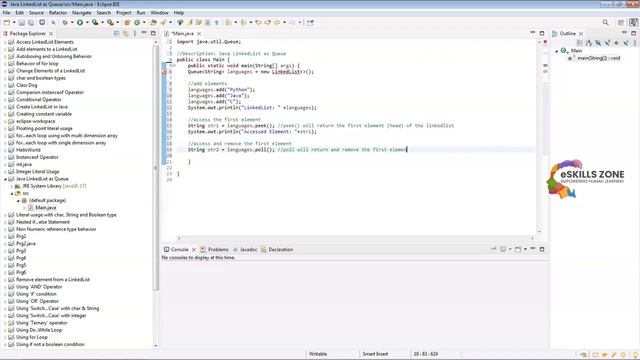Collapse the src folder node
The width and height of the screenshot is (640, 360).
[12, 193]
